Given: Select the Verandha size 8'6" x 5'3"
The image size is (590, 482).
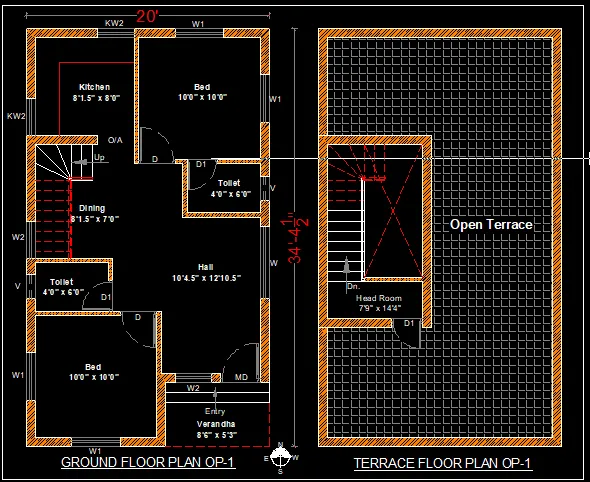Looking at the screenshot, I should [217, 435].
